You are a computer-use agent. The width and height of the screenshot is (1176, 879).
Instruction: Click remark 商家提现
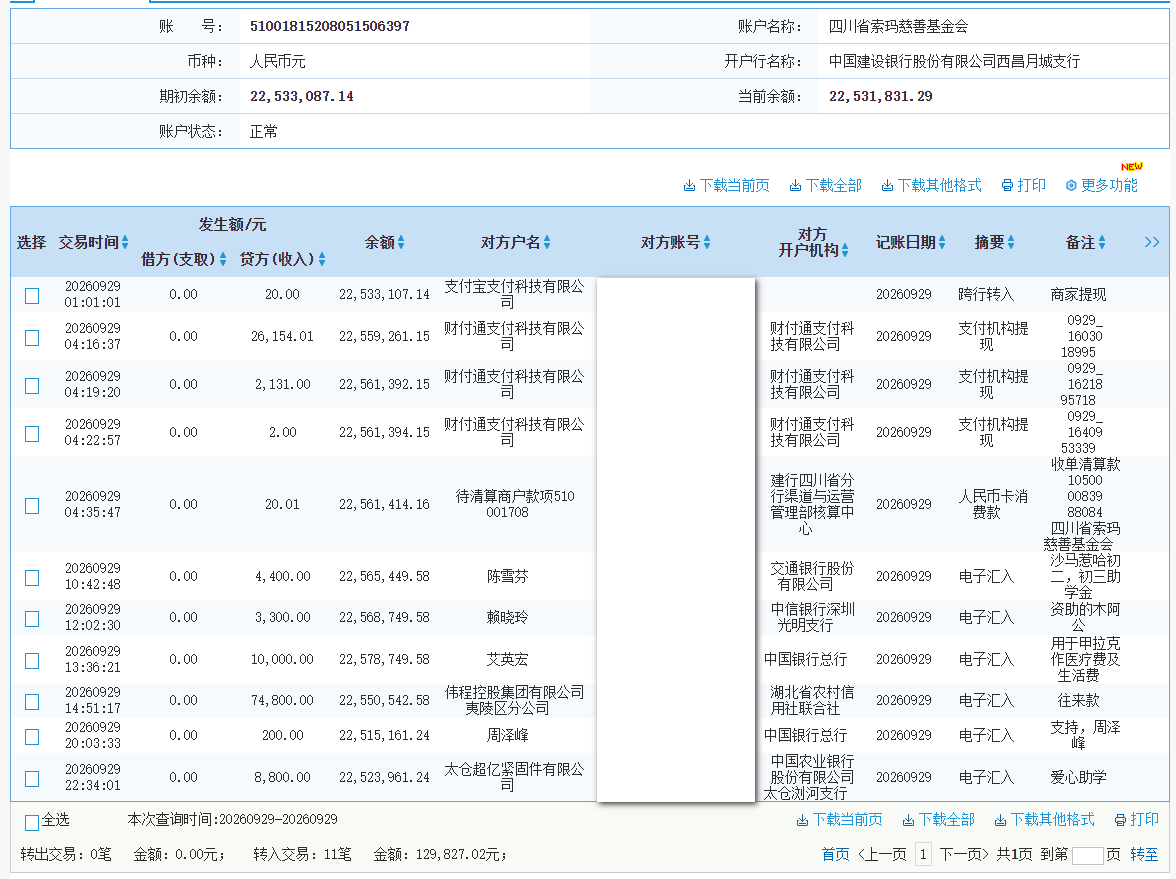pos(1078,294)
